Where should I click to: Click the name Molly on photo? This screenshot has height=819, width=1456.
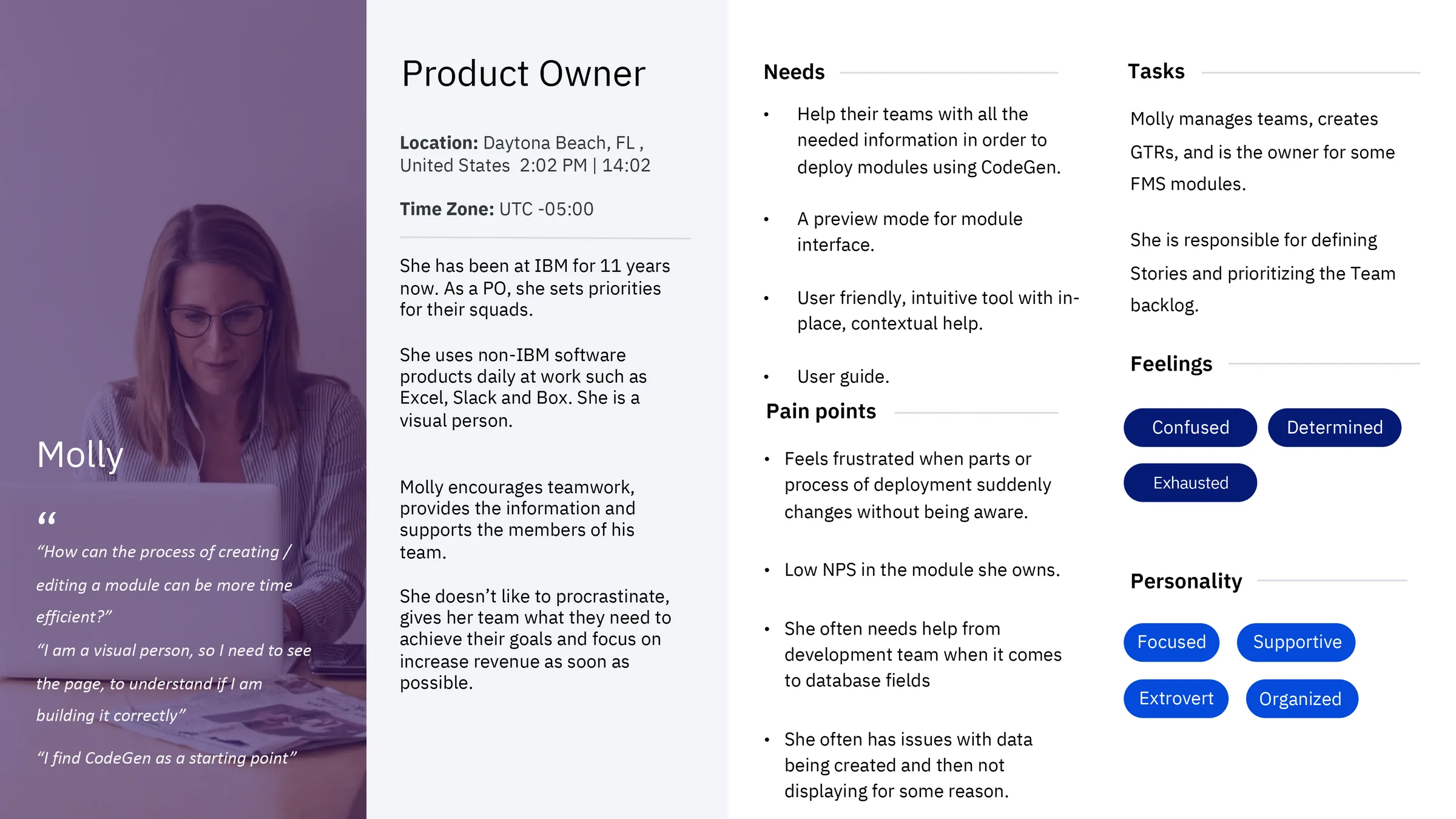tap(80, 455)
